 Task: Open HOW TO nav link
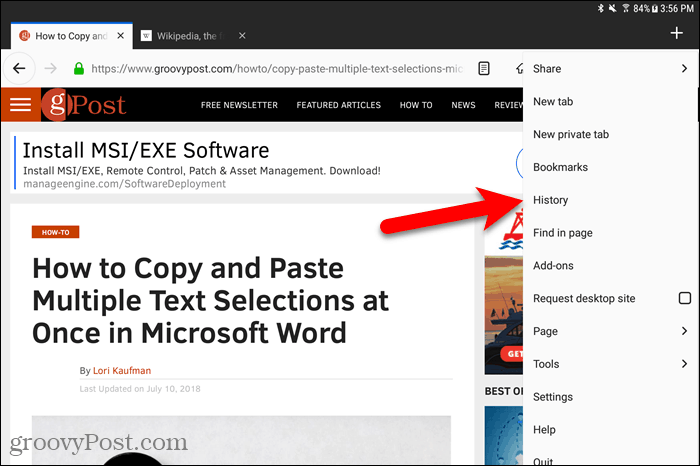[x=416, y=105]
